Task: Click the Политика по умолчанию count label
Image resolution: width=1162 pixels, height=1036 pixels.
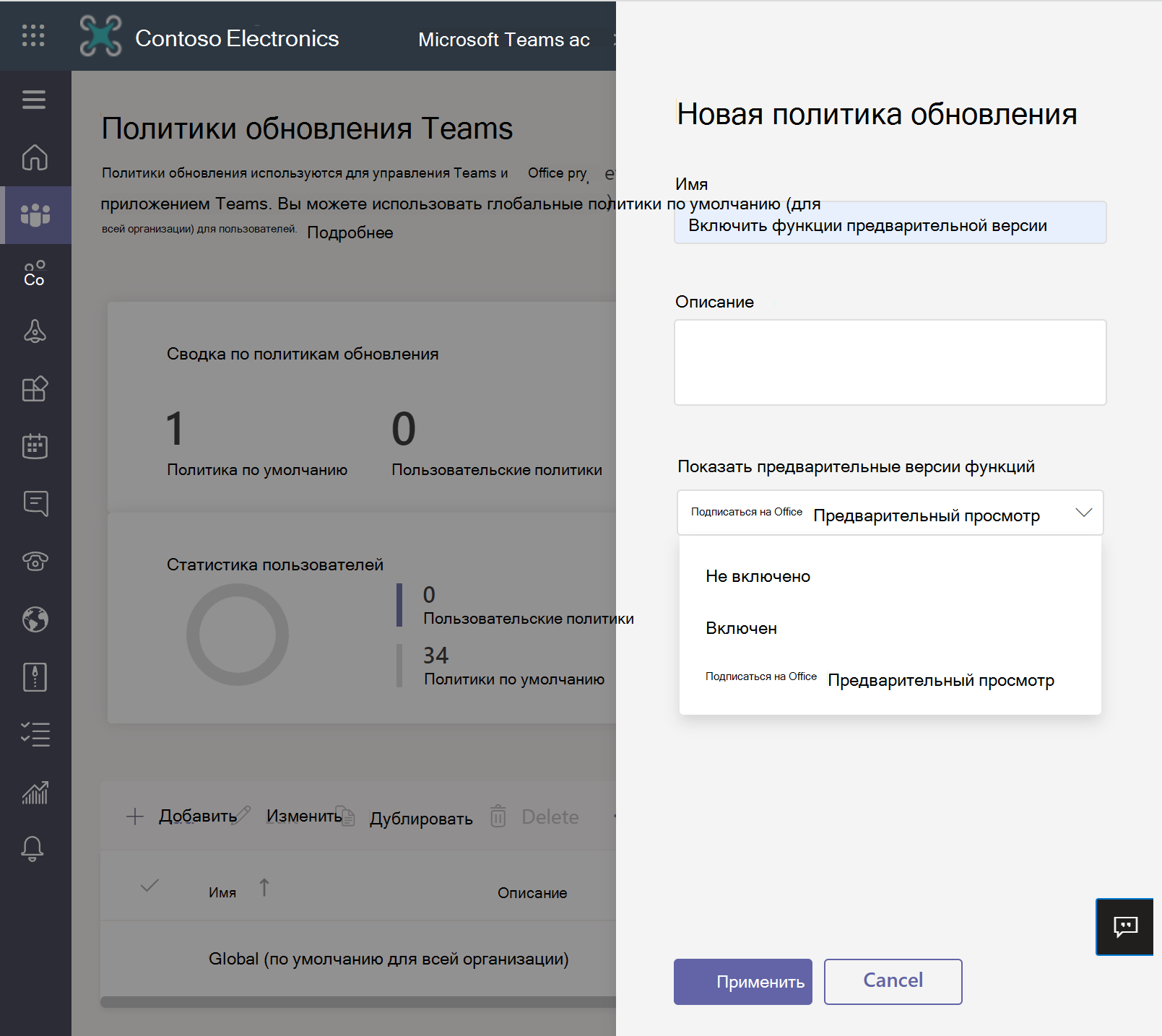Action: (x=257, y=470)
